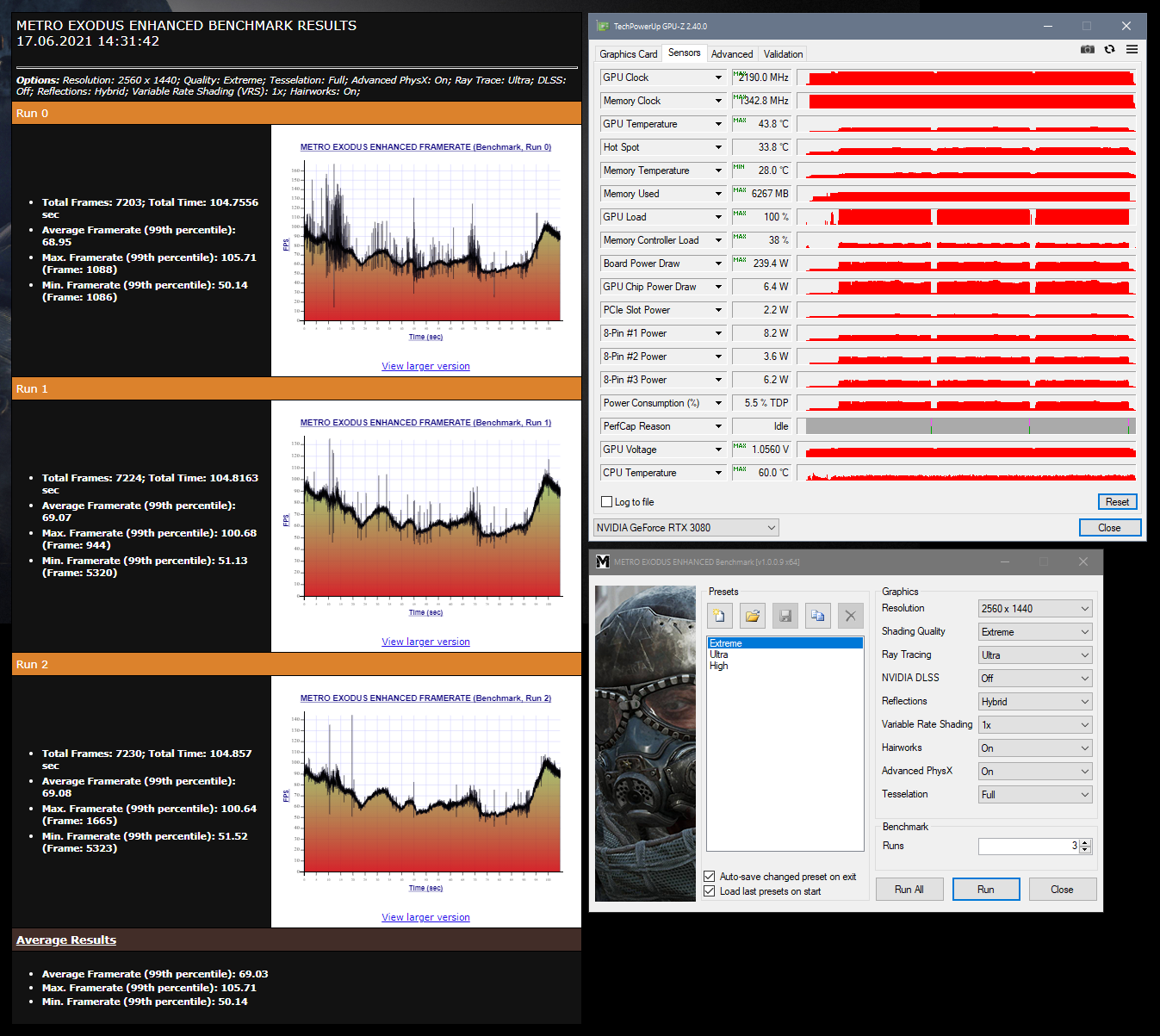The height and width of the screenshot is (1036, 1160).
Task: Create a new preset in Metro Benchmark
Action: (x=719, y=616)
